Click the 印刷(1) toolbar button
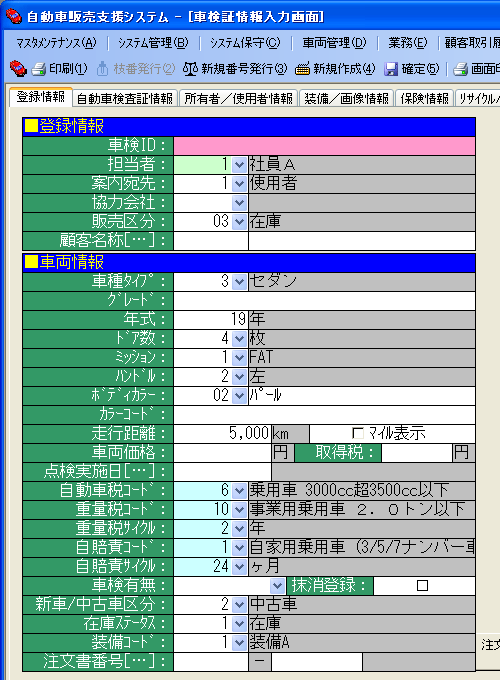500x680 pixels. [60, 69]
